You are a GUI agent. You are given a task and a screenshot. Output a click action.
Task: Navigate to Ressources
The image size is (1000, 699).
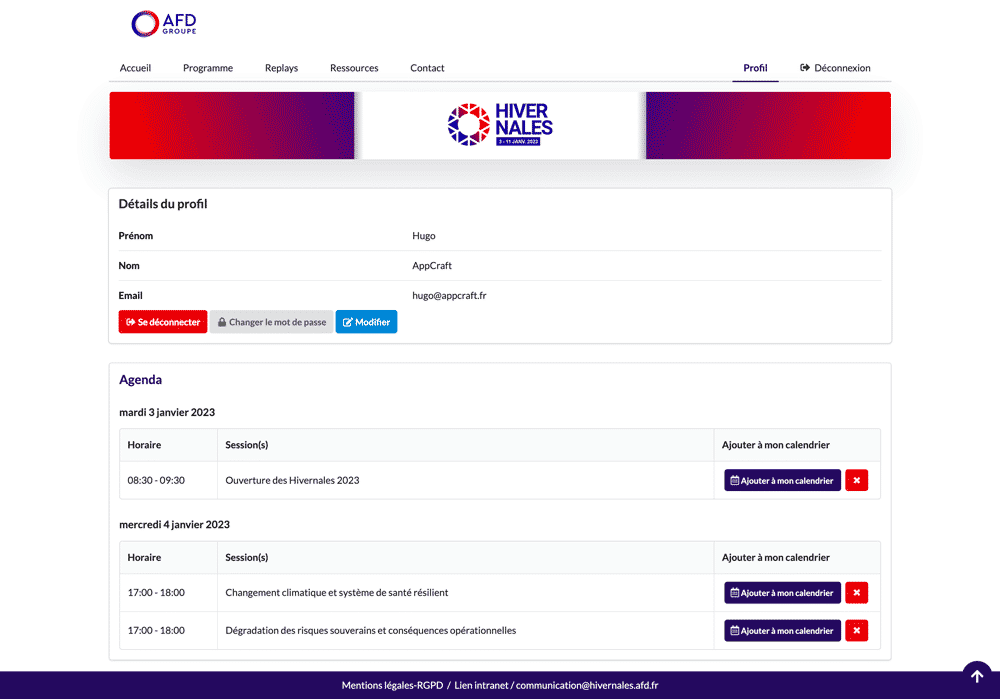pyautogui.click(x=354, y=68)
